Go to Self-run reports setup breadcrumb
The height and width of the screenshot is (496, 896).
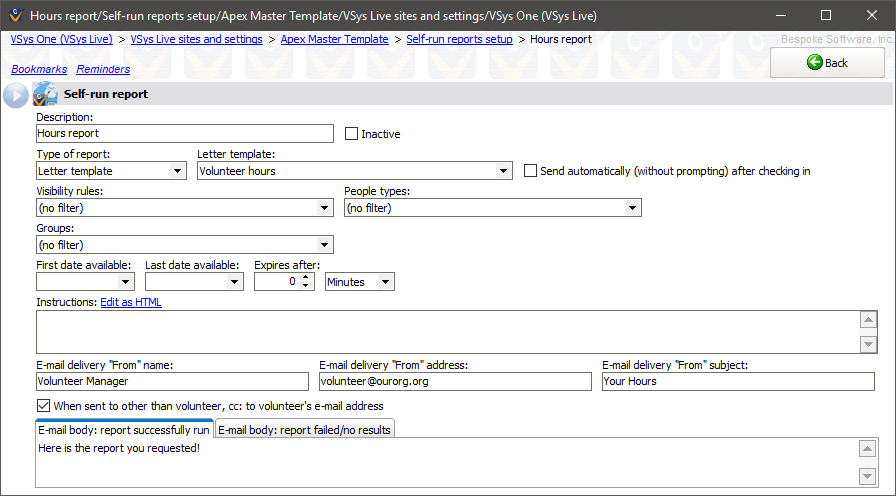(459, 39)
